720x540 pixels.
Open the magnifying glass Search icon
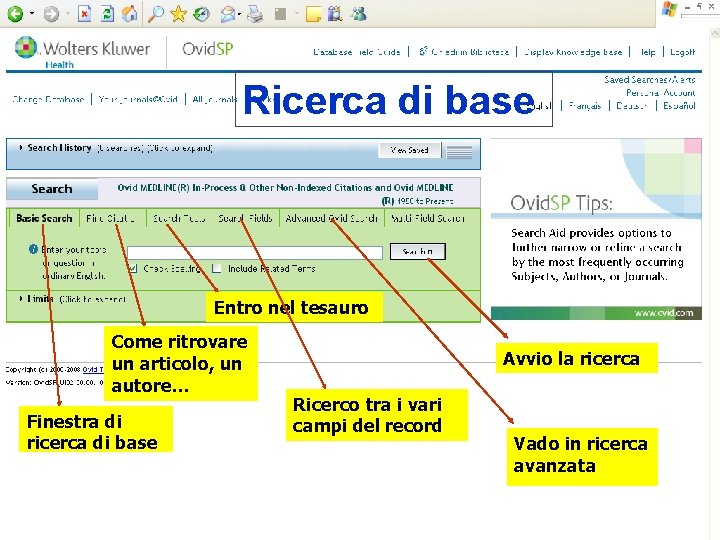tap(156, 14)
